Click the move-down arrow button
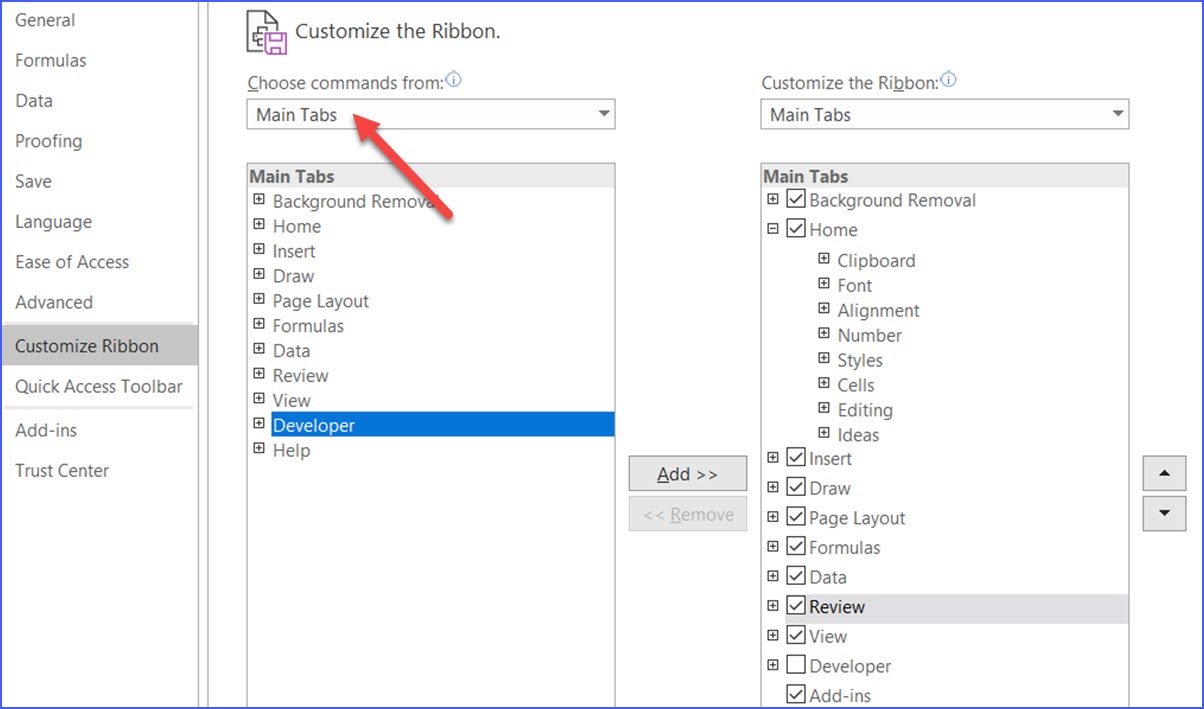 point(1163,513)
